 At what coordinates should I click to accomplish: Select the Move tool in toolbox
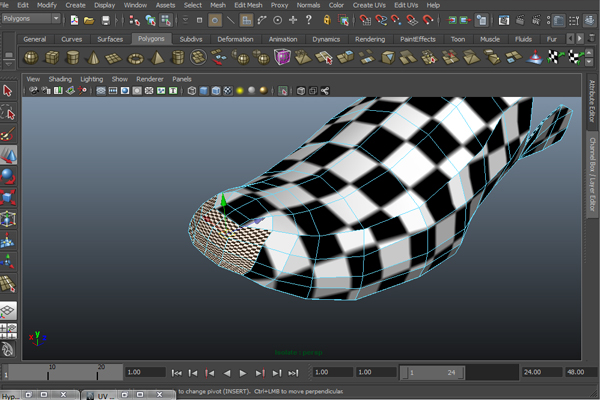(x=8, y=155)
